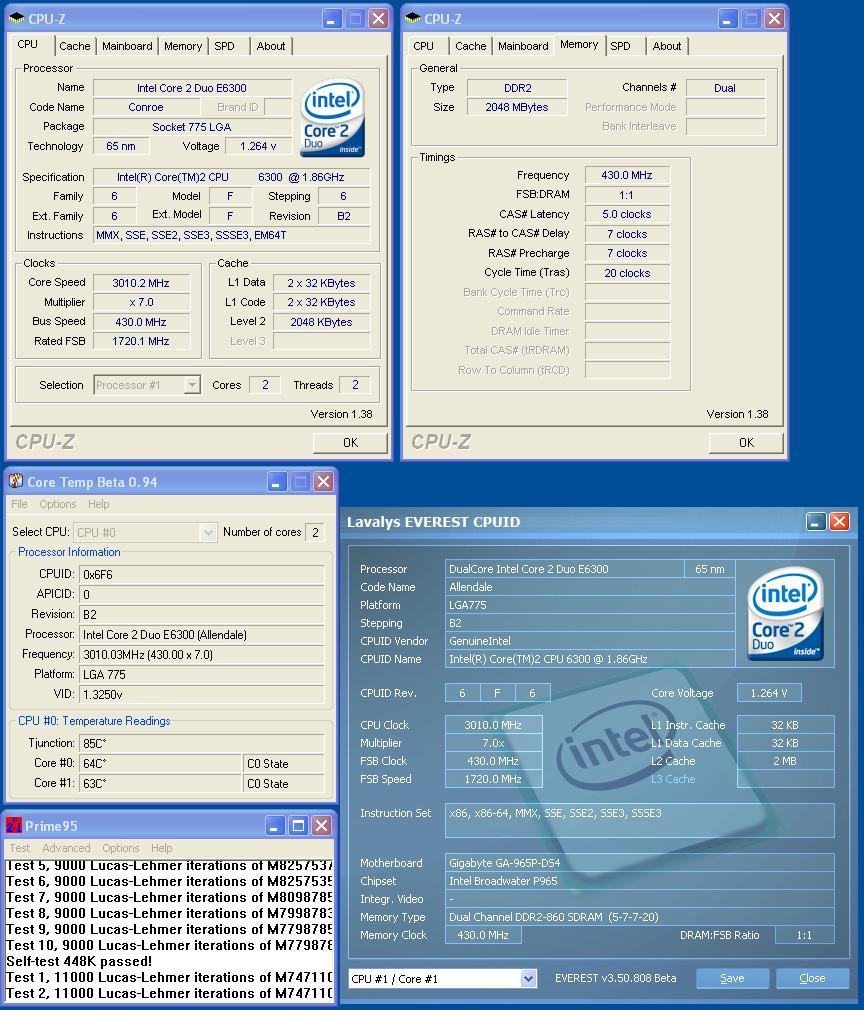Screen dimensions: 864x1010
Task: Open the Options menu in Core Temp
Action: (x=57, y=504)
